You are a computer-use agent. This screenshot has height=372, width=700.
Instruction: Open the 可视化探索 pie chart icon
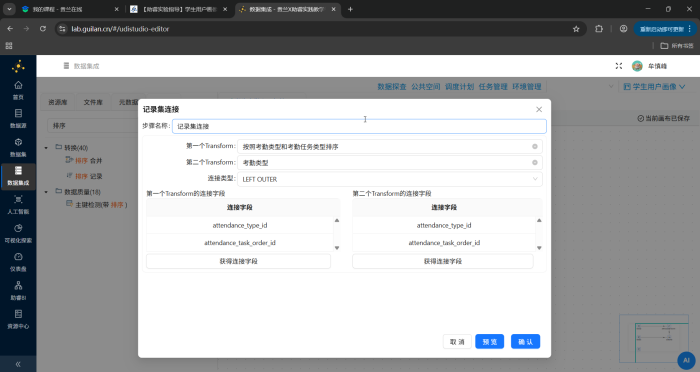pyautogui.click(x=18, y=228)
